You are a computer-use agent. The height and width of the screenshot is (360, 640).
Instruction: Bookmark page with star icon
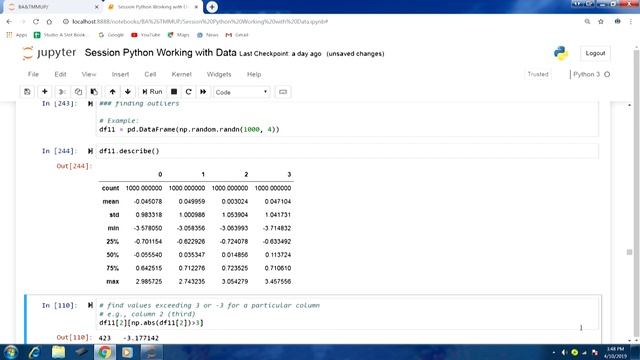click(601, 22)
